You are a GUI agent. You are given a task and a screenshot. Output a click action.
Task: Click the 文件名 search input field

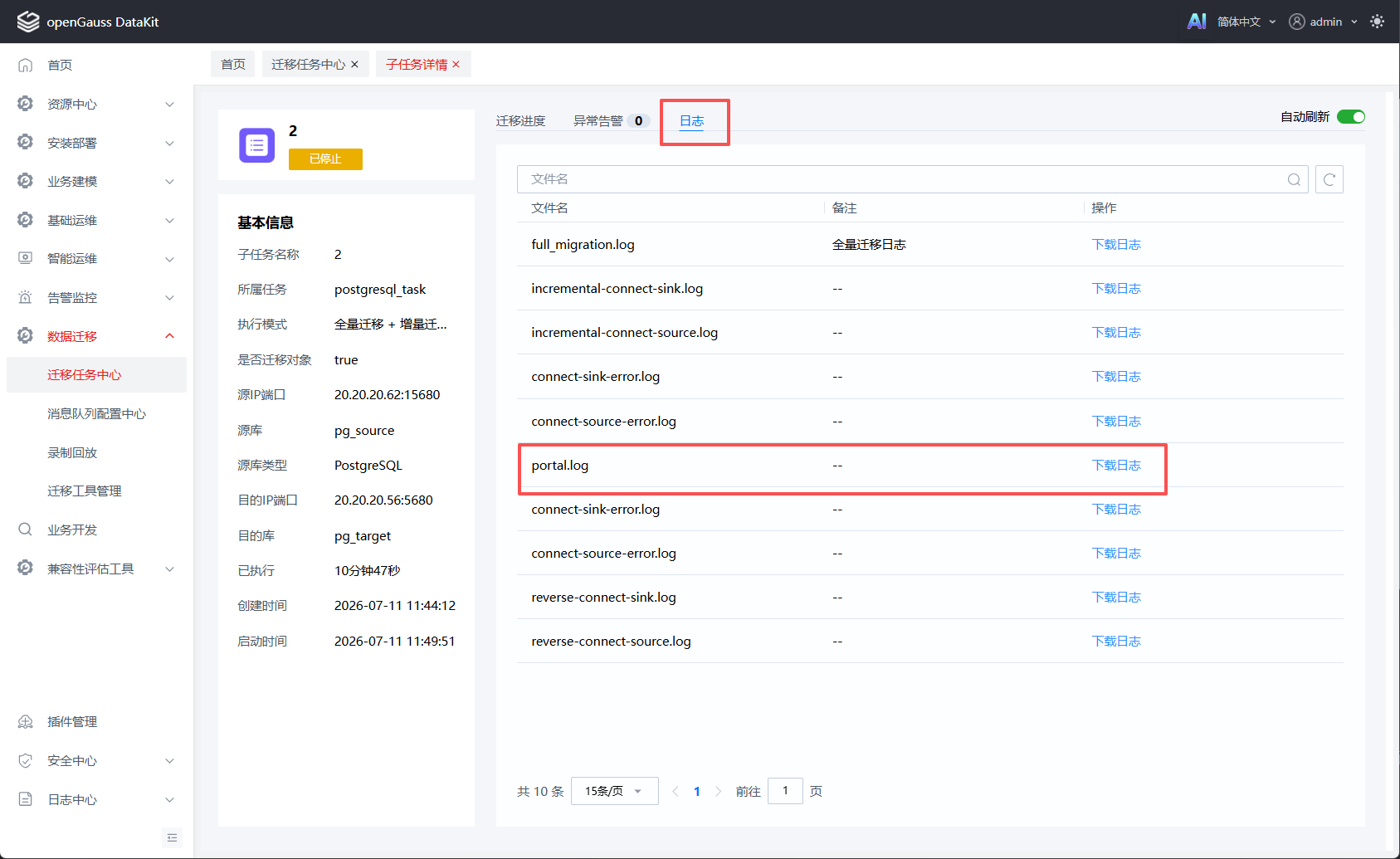coord(901,179)
